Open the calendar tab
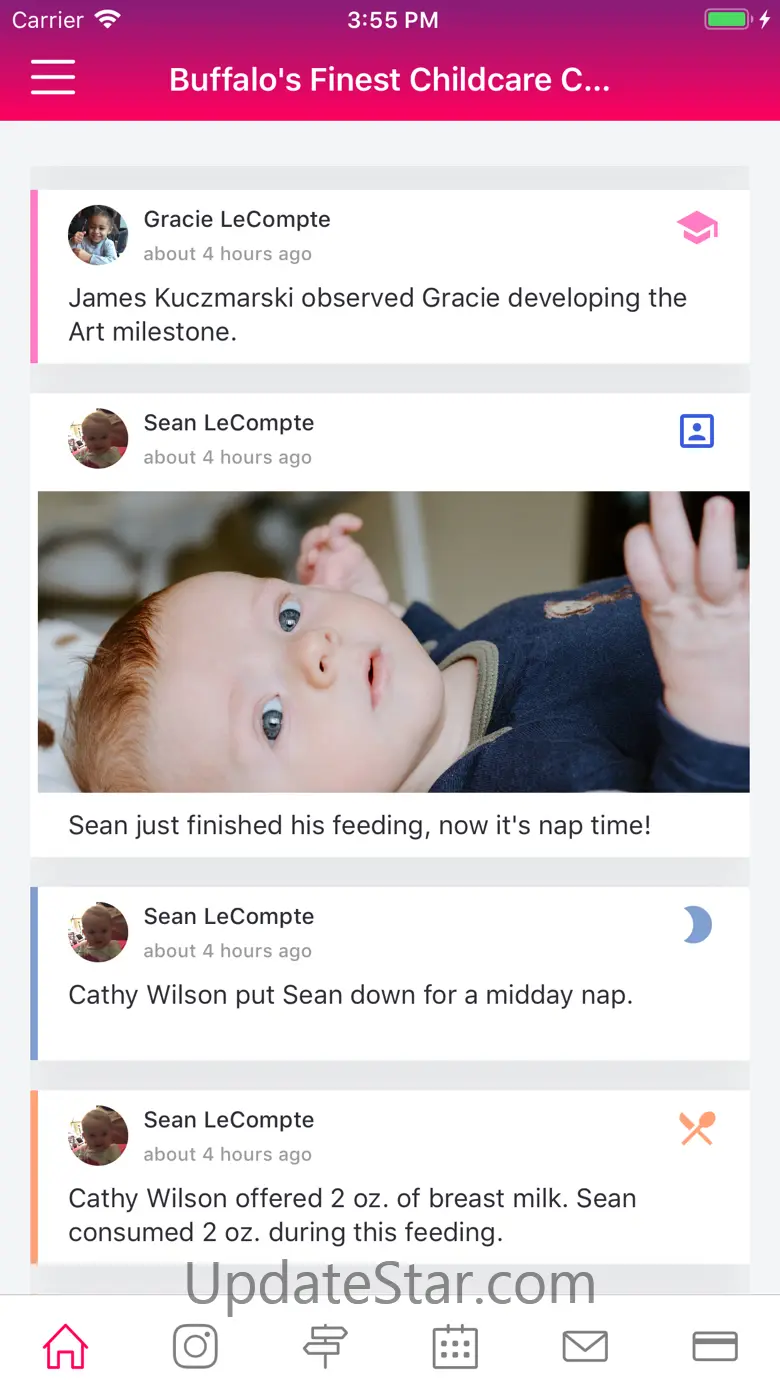This screenshot has width=780, height=1387. pyautogui.click(x=455, y=1346)
